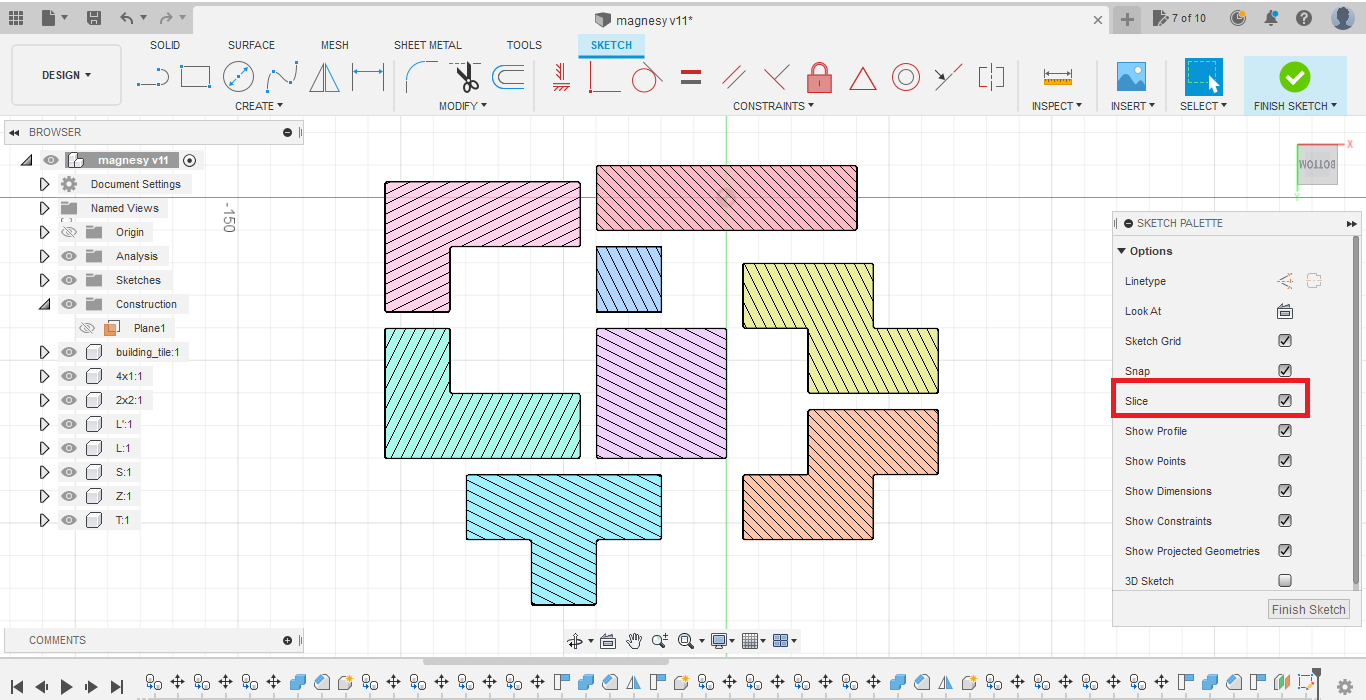Activate the Pan hand tool
1366x700 pixels.
tap(634, 641)
